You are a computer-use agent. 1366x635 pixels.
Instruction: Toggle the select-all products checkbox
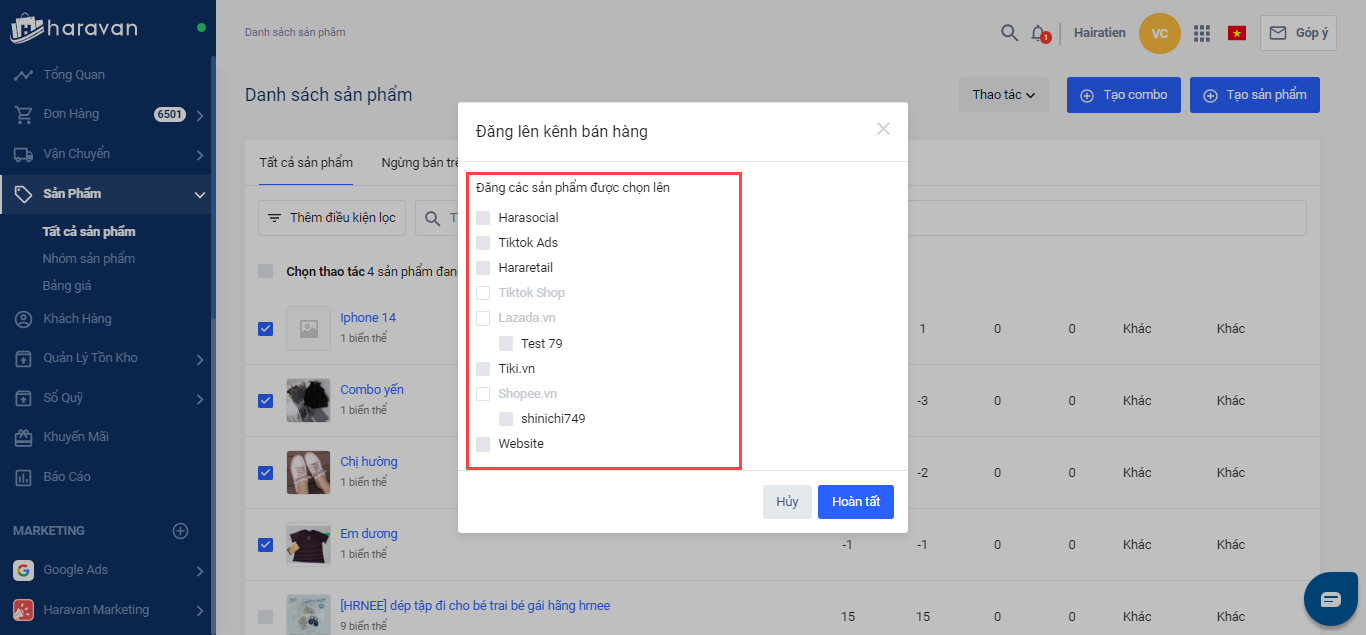(x=265, y=271)
